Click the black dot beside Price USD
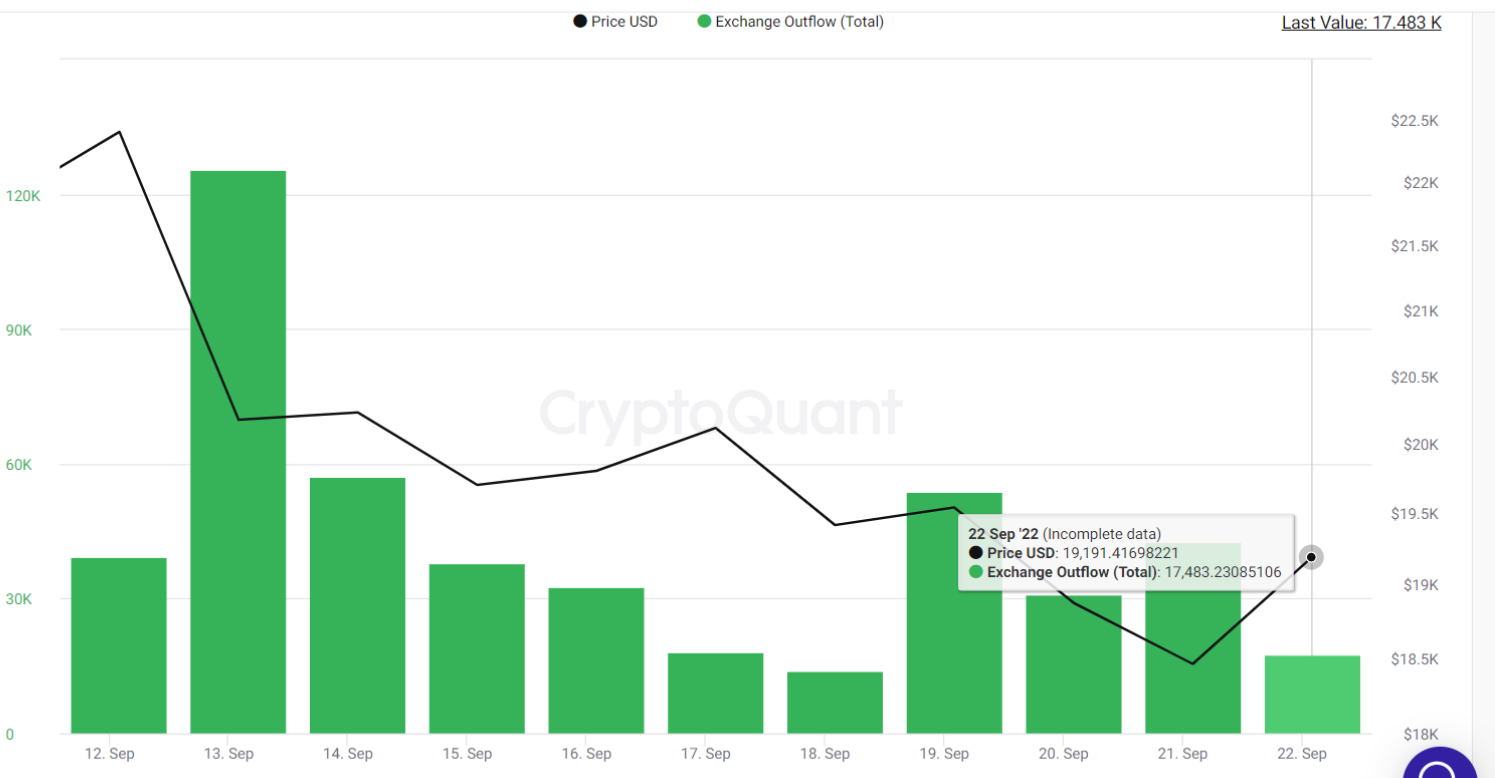 [580, 22]
